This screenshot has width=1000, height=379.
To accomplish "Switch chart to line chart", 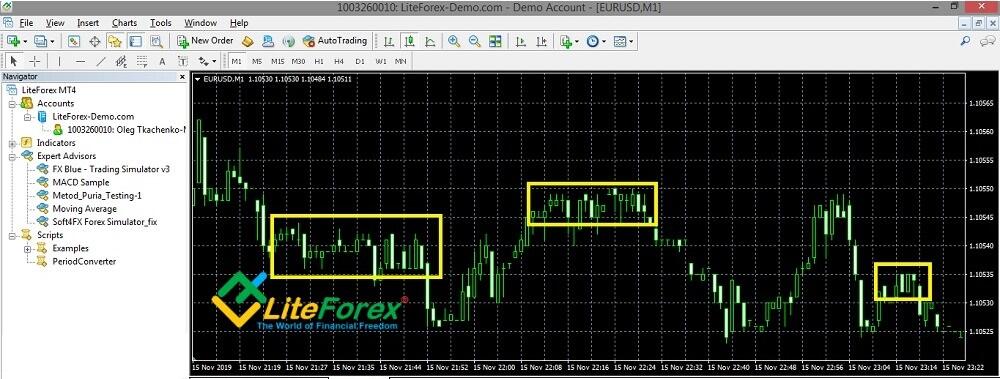I will 430,41.
